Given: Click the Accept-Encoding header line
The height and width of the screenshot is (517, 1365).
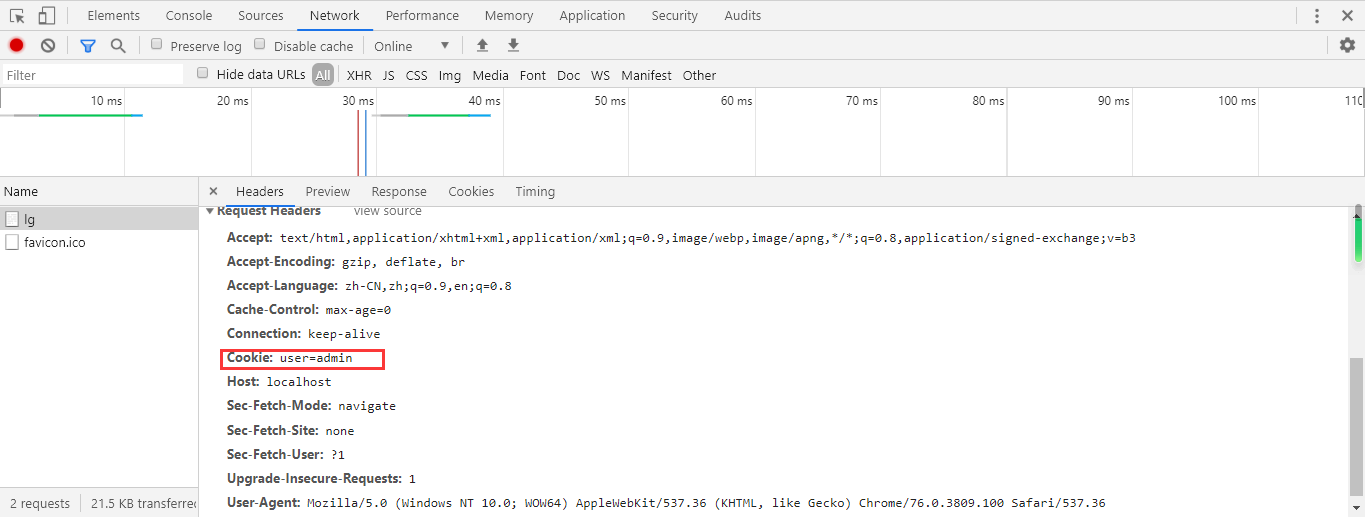Looking at the screenshot, I should 346,262.
